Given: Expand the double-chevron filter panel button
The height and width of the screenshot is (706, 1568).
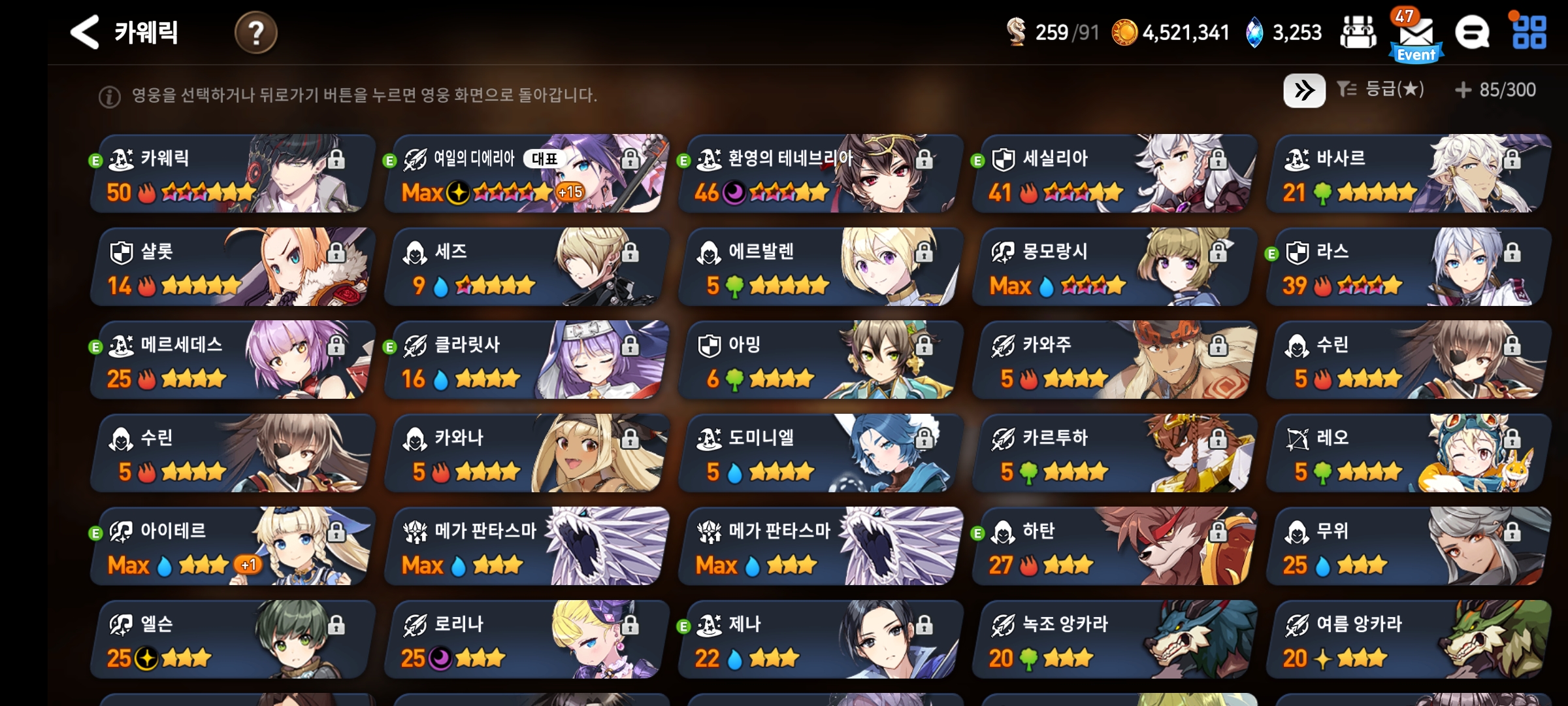Looking at the screenshot, I should (1304, 90).
